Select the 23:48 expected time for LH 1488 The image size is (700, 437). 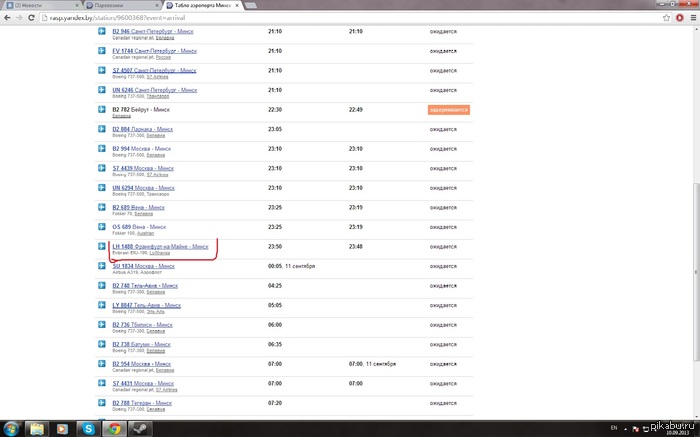[x=356, y=246]
